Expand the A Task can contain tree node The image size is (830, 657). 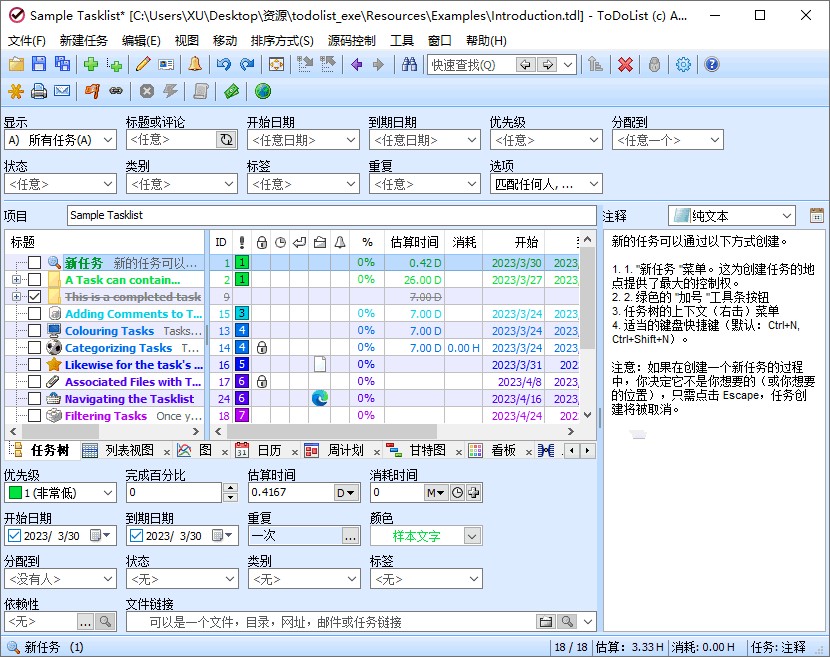click(x=16, y=280)
